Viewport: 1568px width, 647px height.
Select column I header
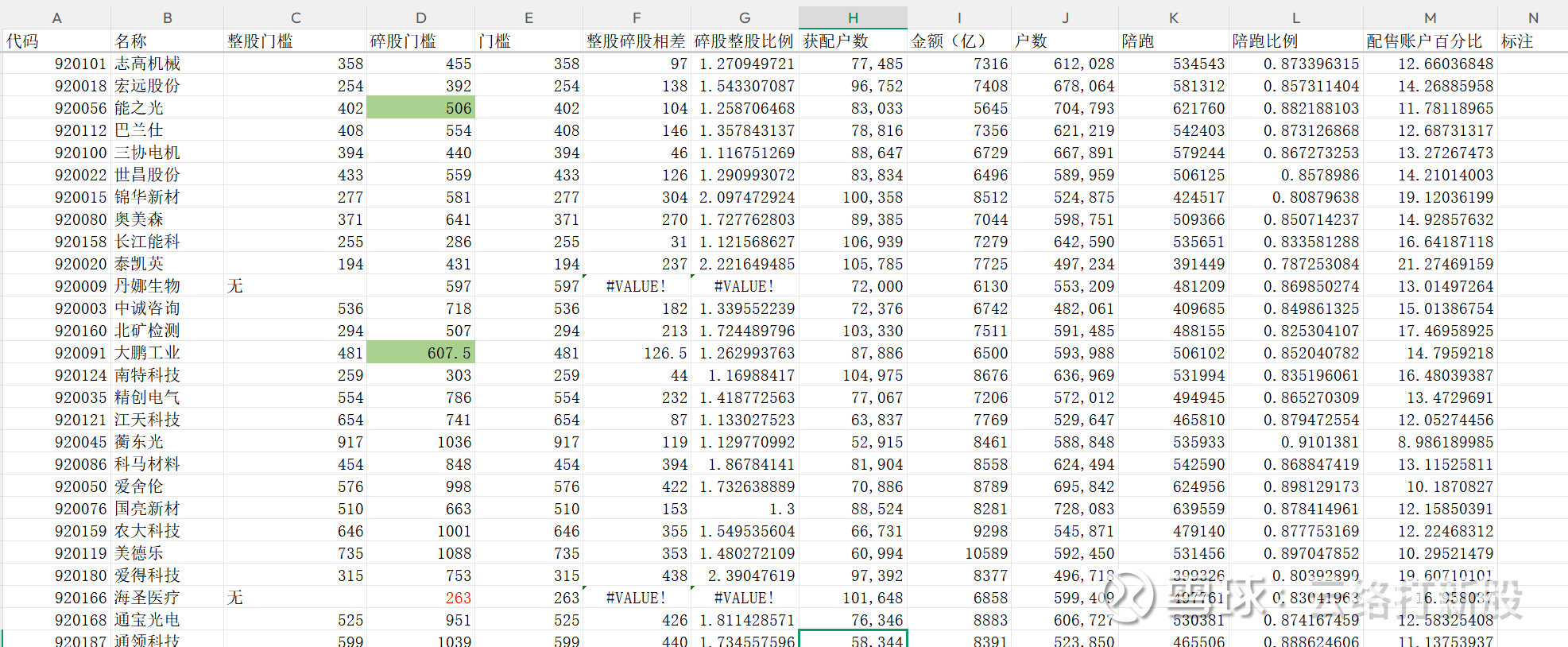[x=959, y=17]
